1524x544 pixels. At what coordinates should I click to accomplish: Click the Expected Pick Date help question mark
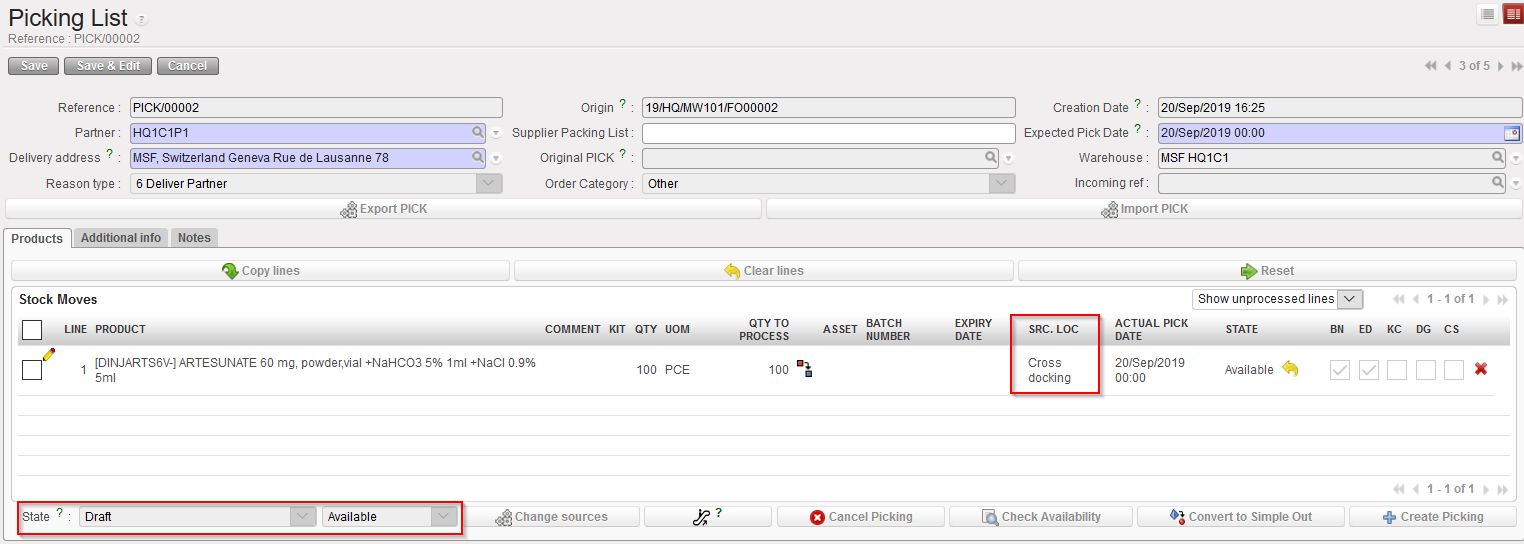1137,129
